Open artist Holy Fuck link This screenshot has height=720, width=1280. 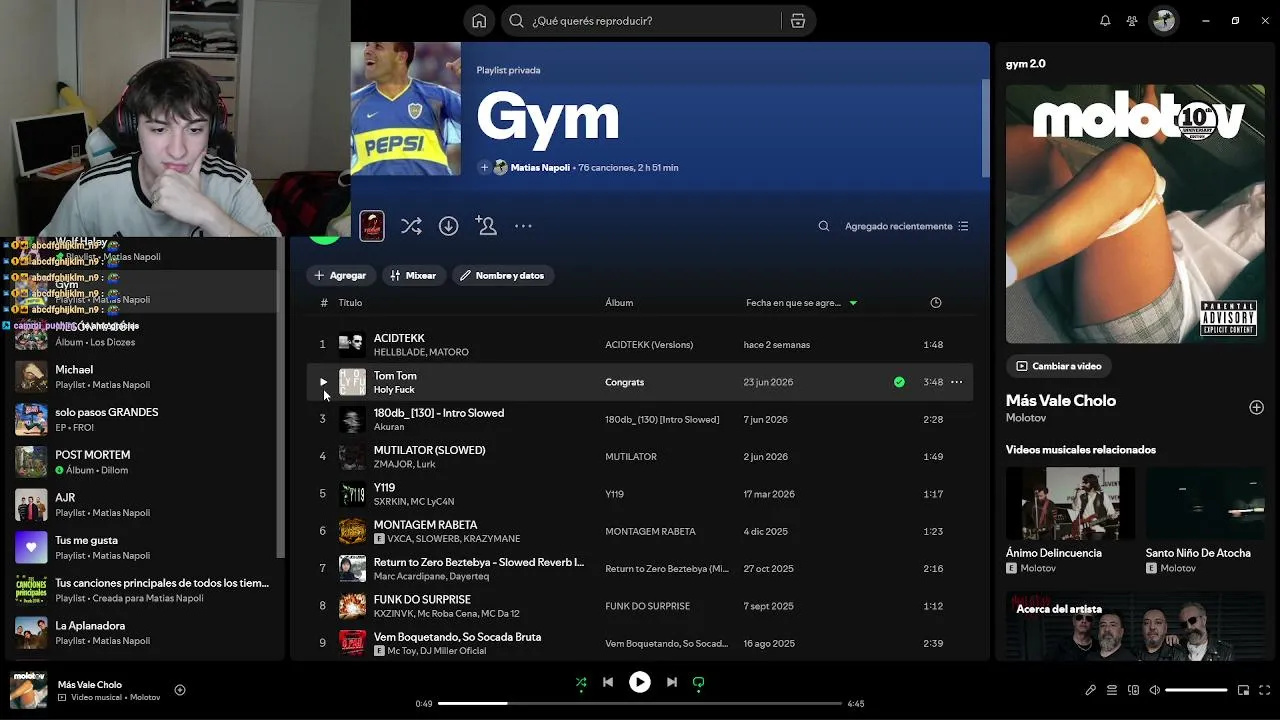394,390
